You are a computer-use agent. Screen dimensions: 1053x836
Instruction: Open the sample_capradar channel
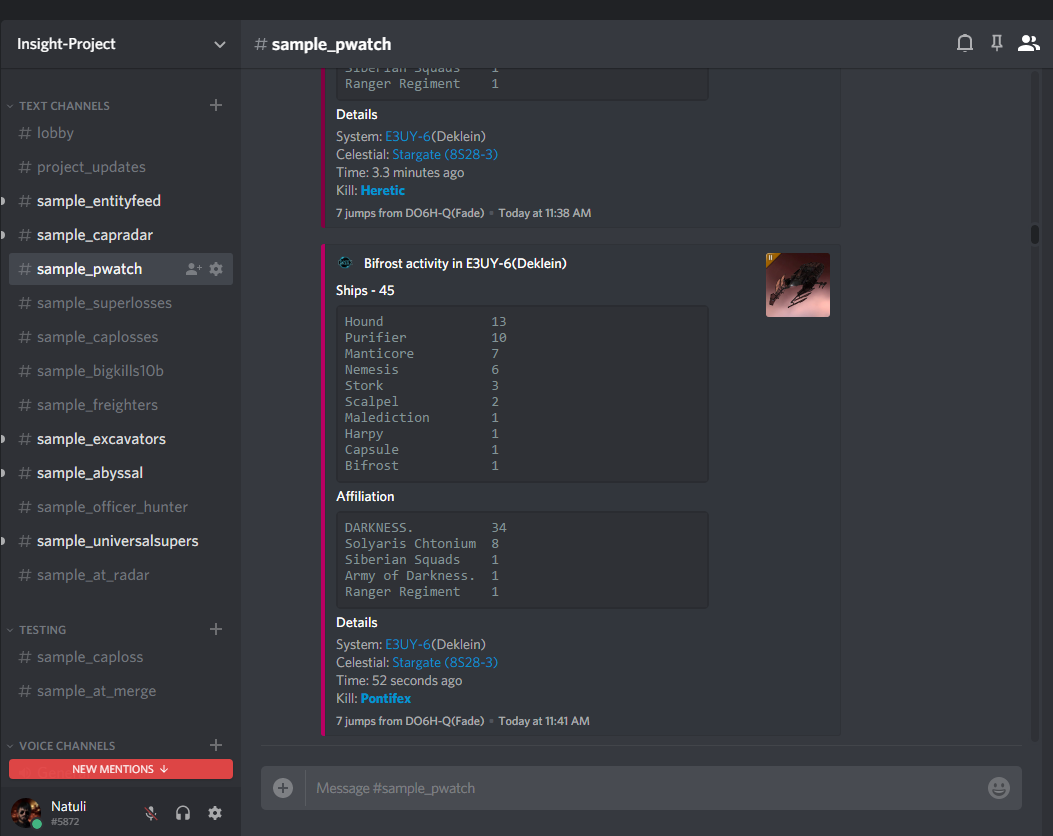(121, 235)
